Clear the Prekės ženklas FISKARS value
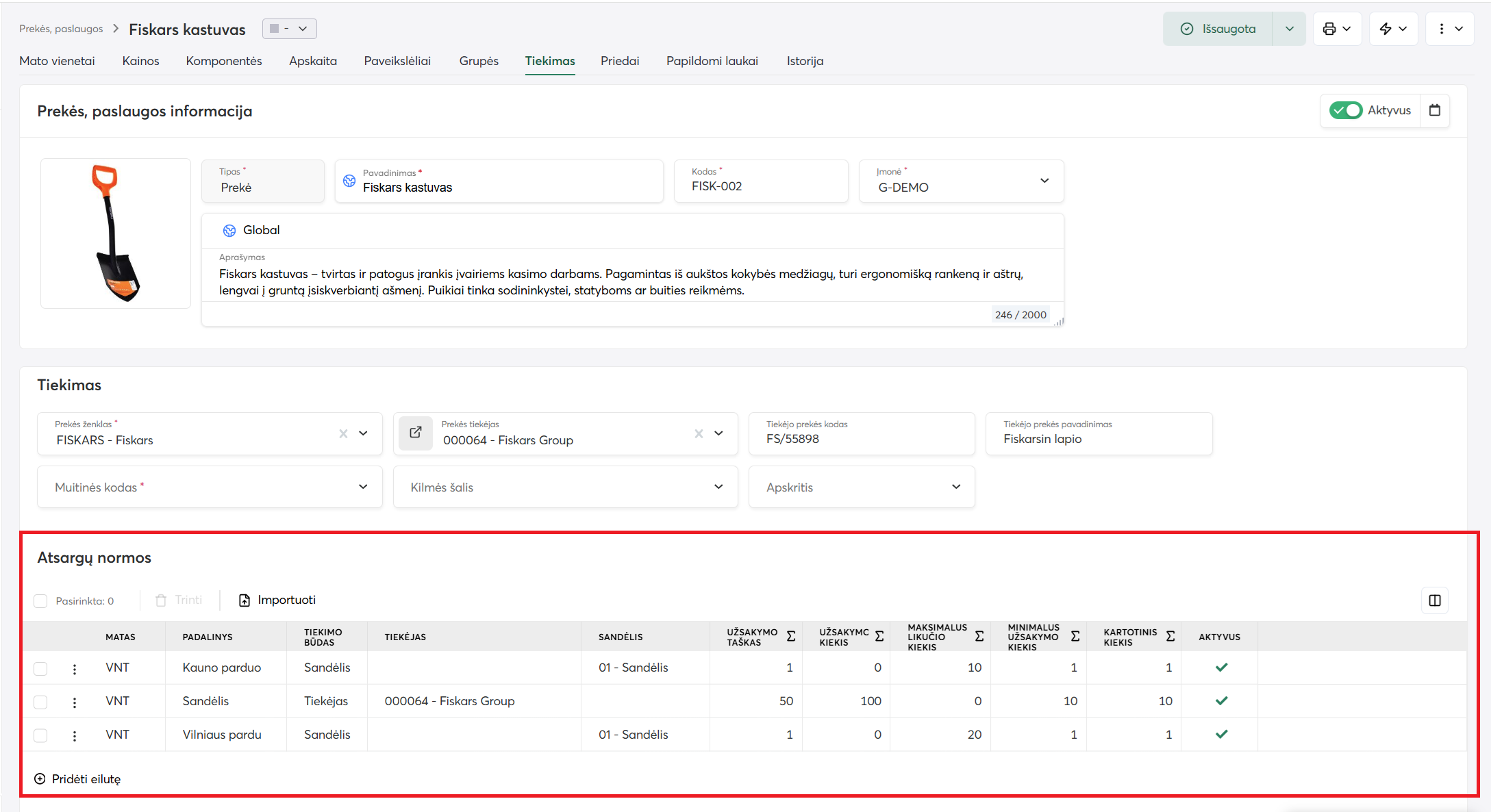The height and width of the screenshot is (812, 1491). coord(343,433)
